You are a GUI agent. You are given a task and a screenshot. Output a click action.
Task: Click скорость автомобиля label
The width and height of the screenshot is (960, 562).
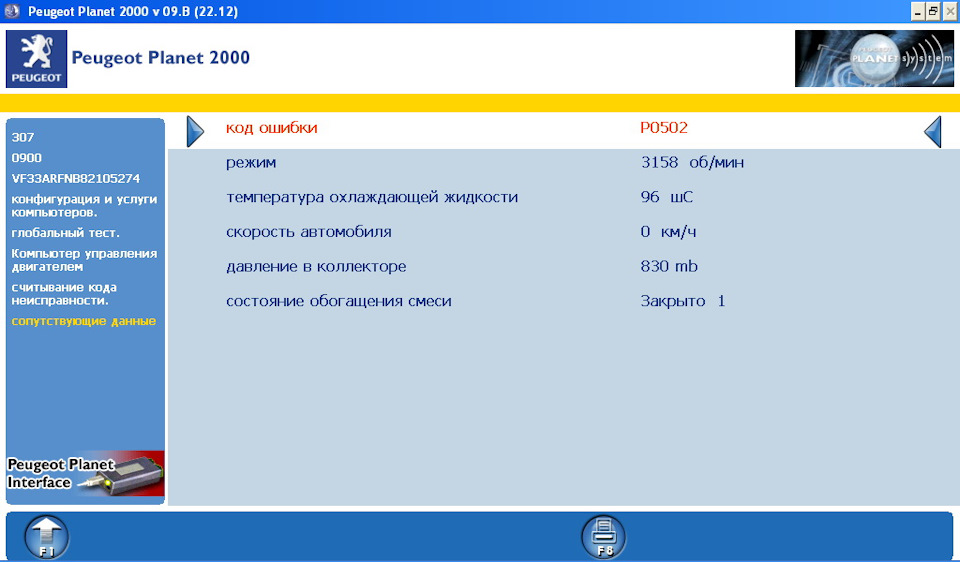coord(309,232)
